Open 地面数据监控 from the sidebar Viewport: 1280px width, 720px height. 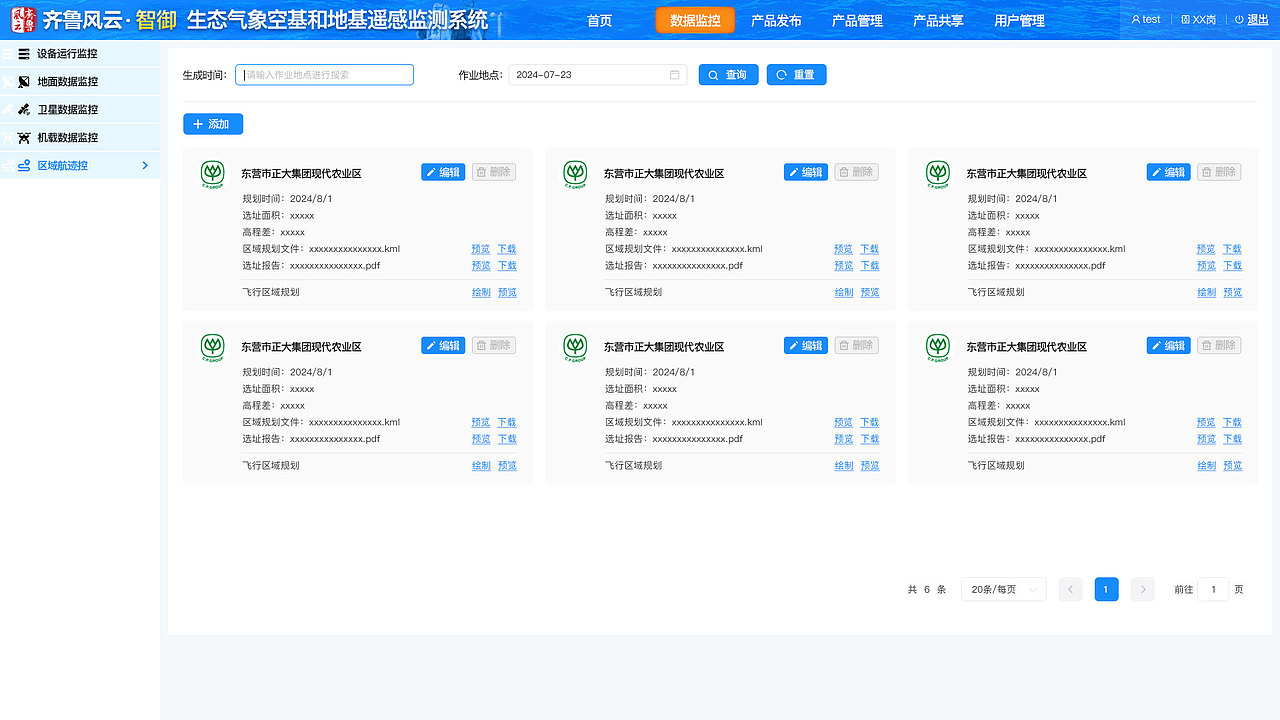22,81
